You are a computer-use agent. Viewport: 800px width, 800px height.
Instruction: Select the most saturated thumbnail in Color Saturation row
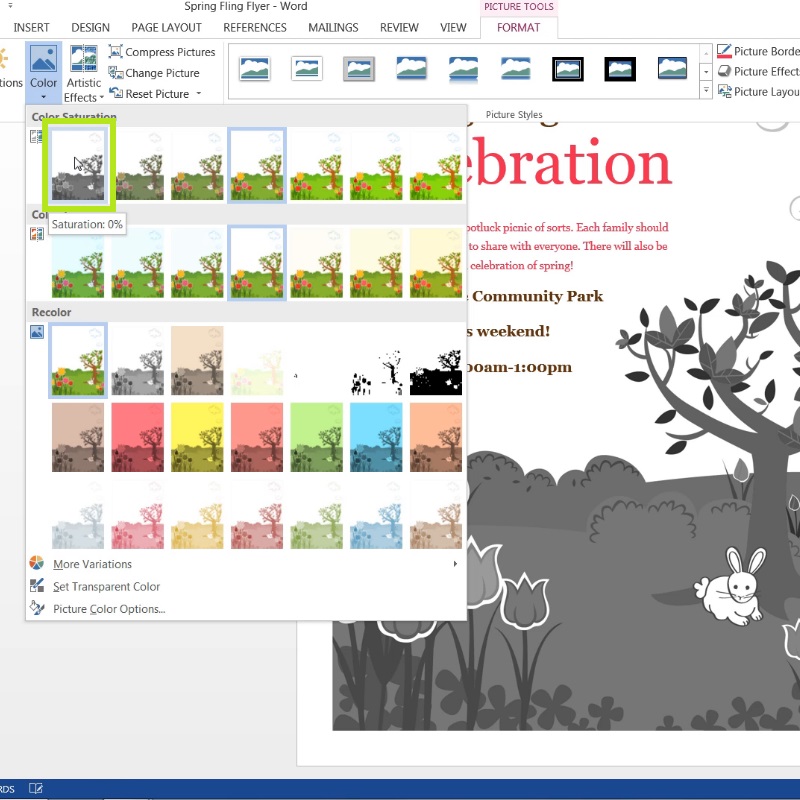click(x=436, y=165)
